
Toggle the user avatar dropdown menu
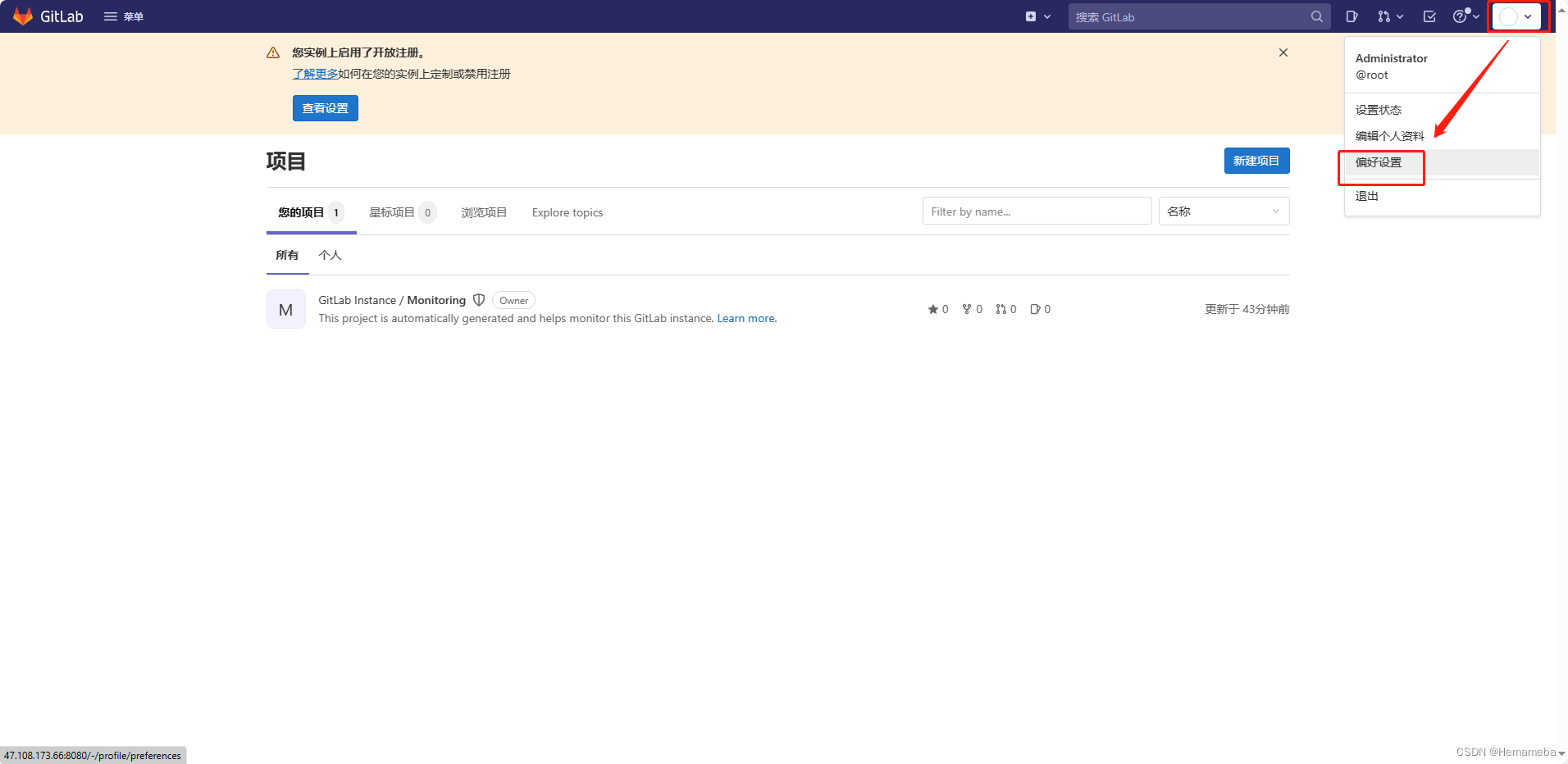click(1516, 16)
